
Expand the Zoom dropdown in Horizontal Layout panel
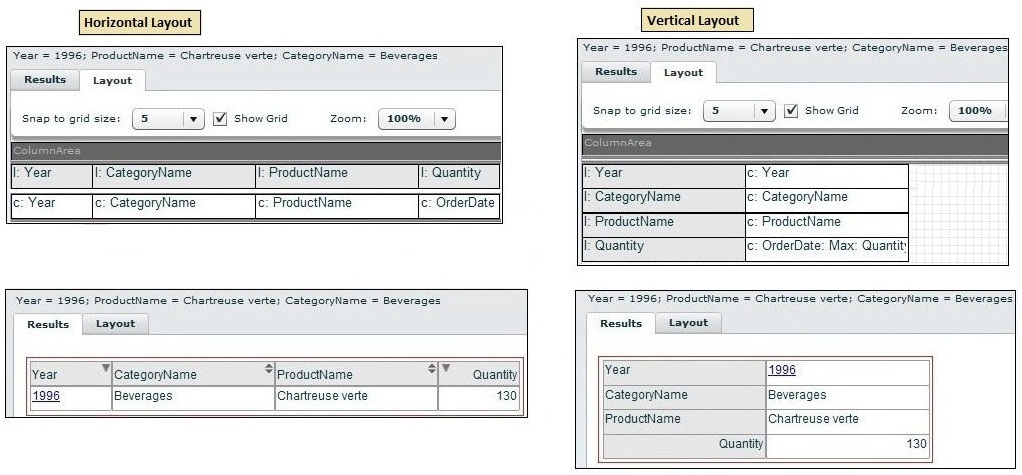pyautogui.click(x=445, y=119)
